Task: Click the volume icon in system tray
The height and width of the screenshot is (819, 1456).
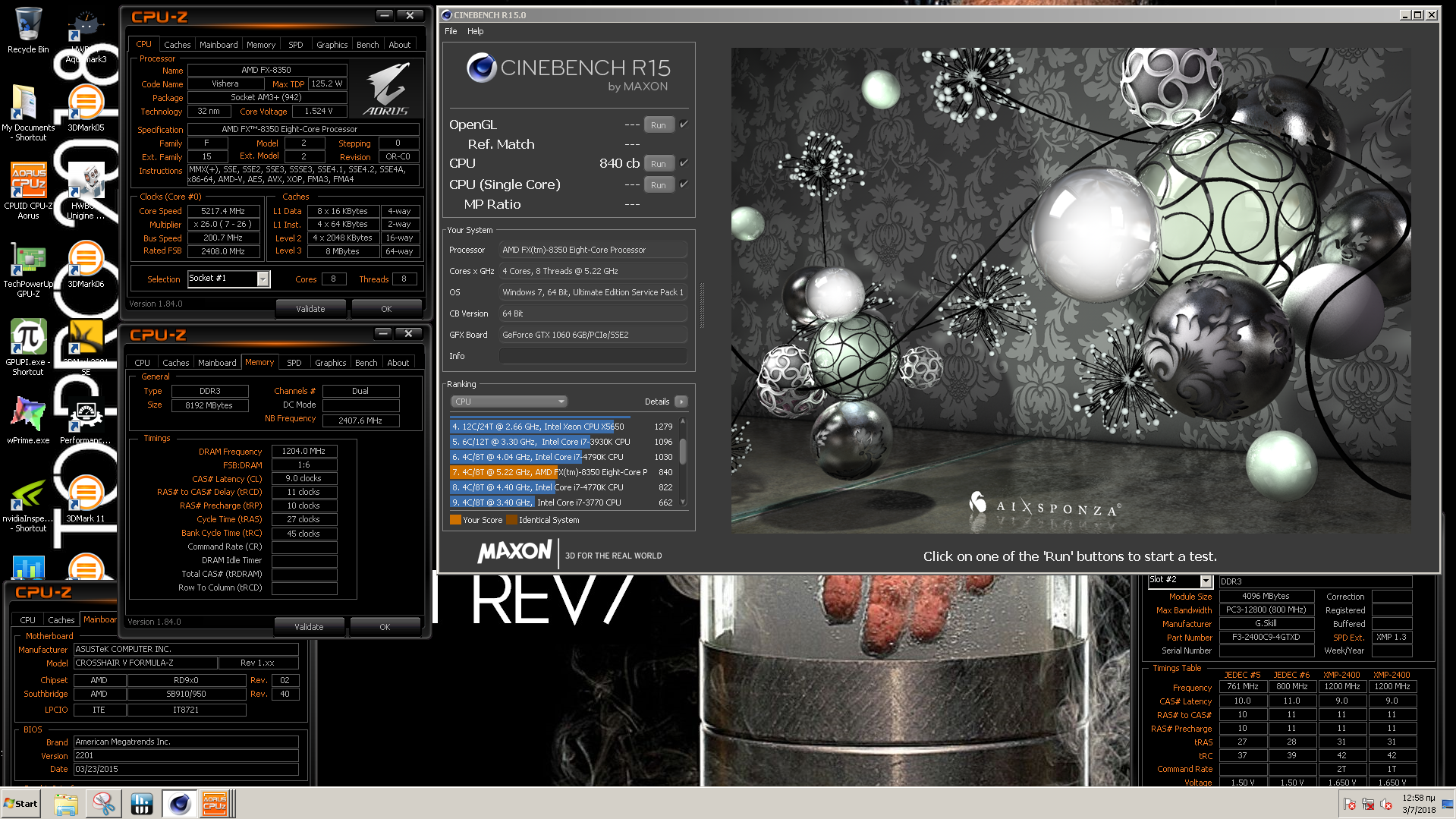Action: pyautogui.click(x=1386, y=805)
